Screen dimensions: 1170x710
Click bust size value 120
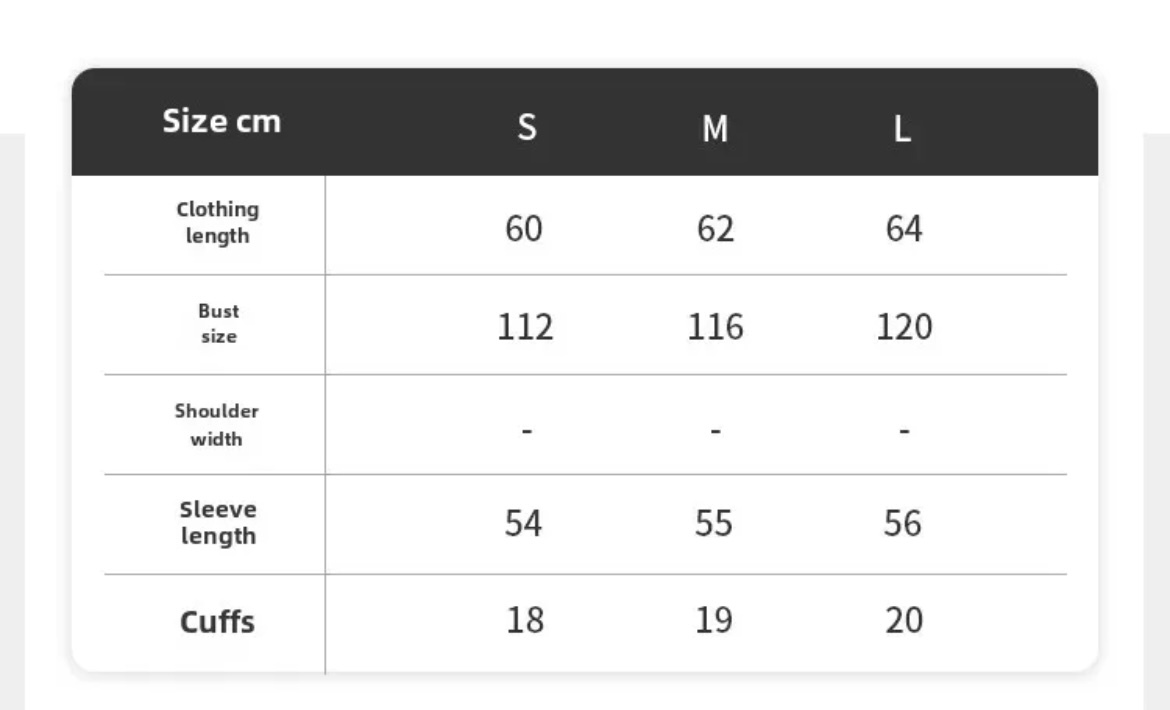tap(903, 327)
